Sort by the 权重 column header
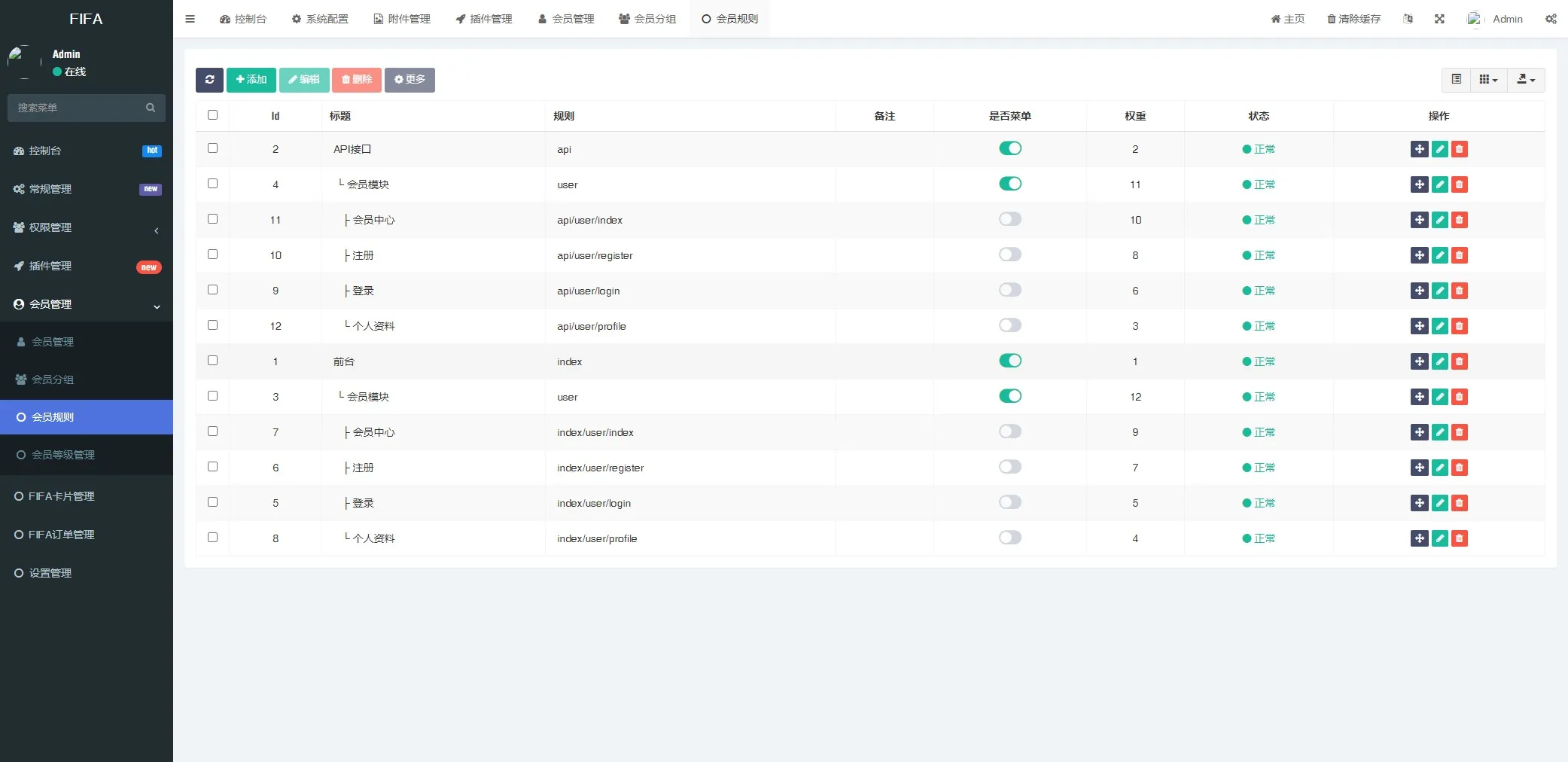This screenshot has height=762, width=1568. 1135,116
